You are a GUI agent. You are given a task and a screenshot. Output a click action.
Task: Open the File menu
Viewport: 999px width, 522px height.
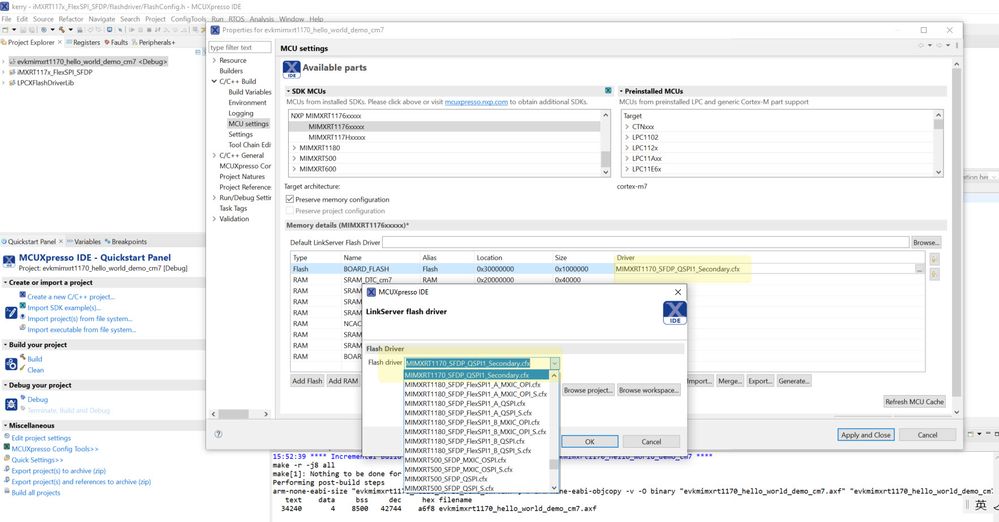(x=6, y=19)
